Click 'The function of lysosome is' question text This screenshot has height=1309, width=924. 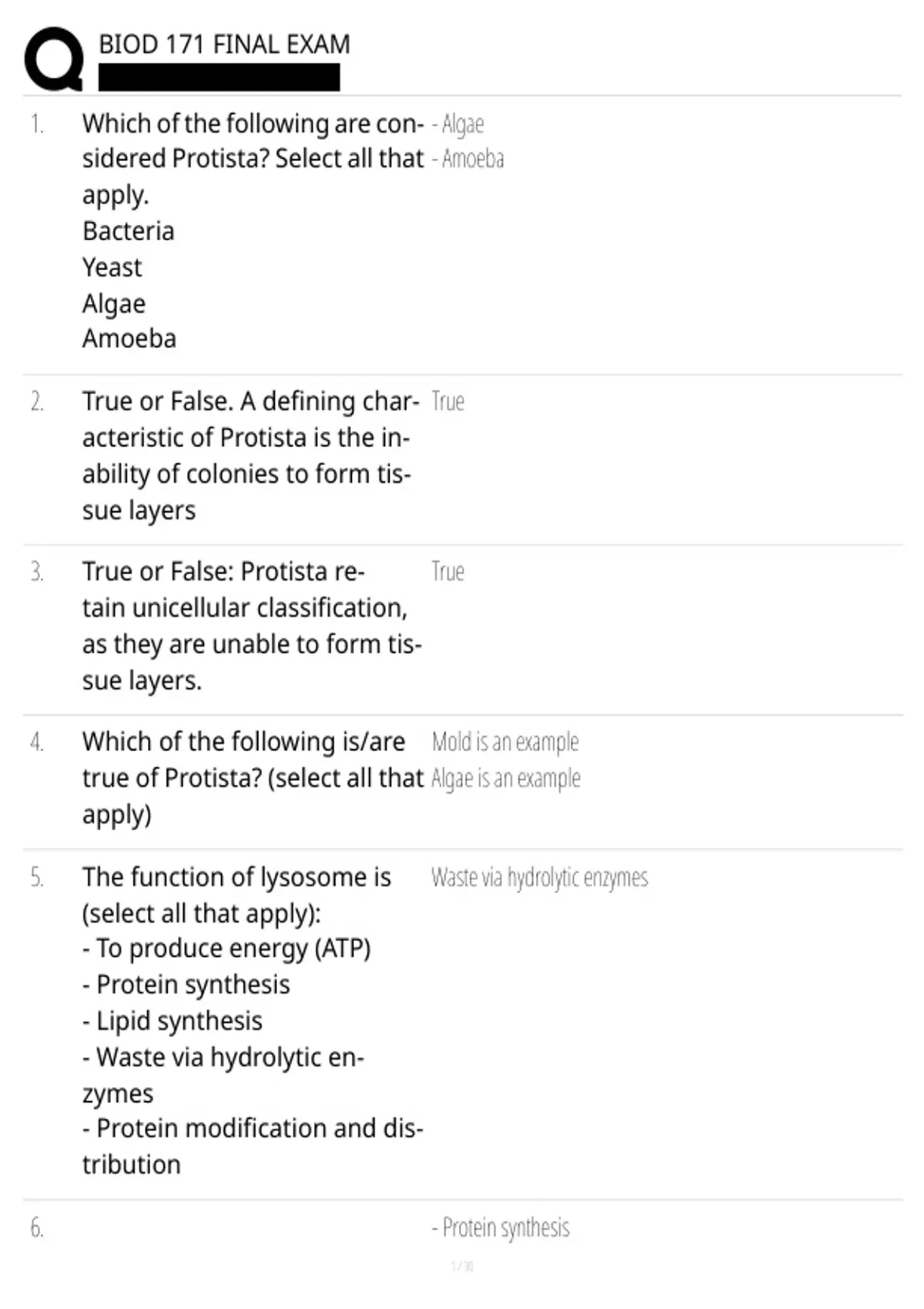click(x=236, y=877)
